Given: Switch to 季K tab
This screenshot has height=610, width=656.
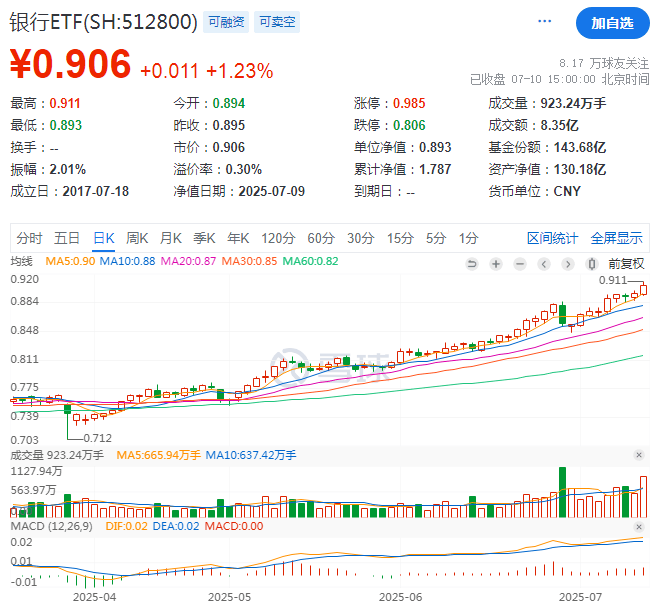Looking at the screenshot, I should (204, 238).
